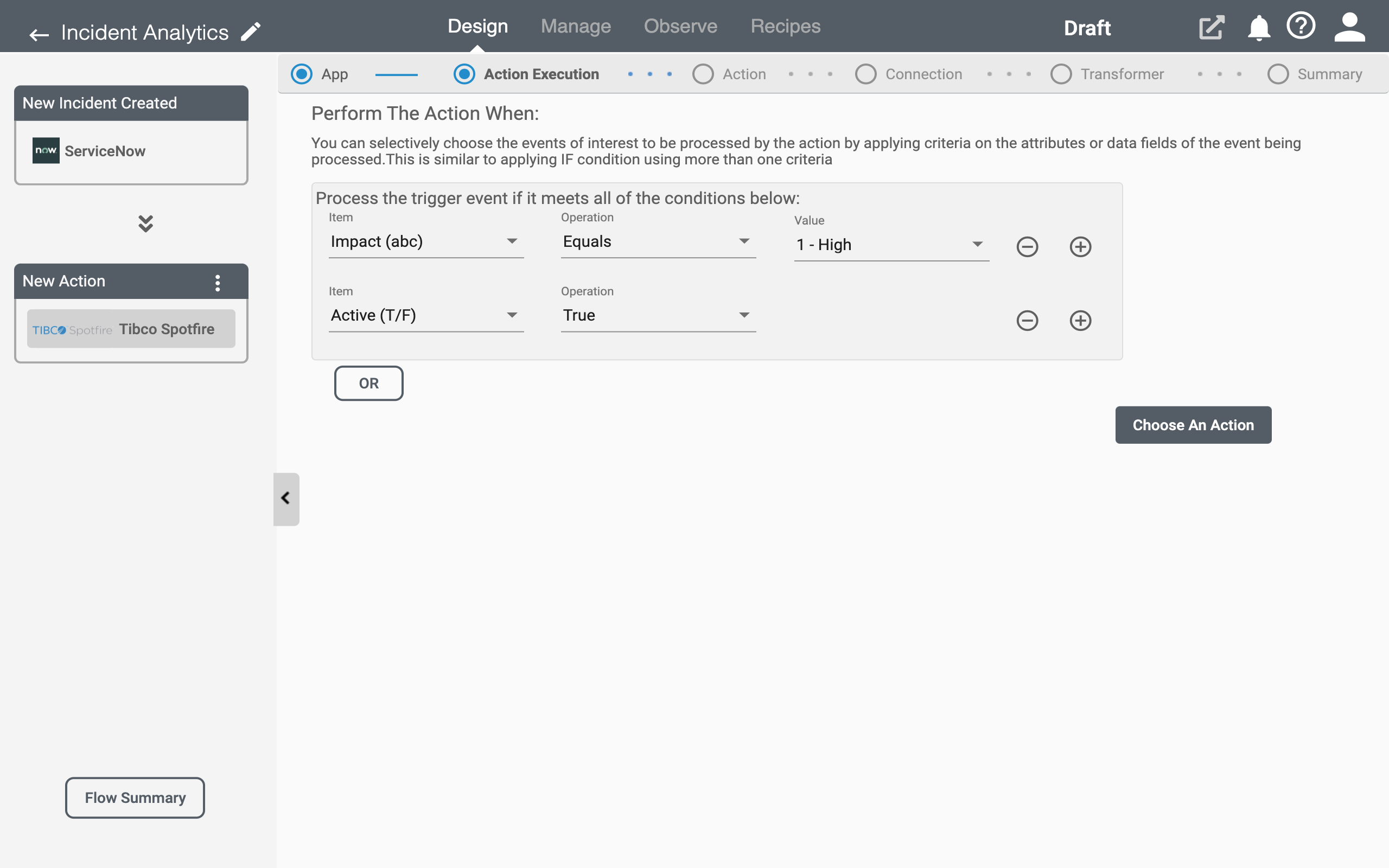The image size is (1389, 868).
Task: Click the OR condition button
Action: click(x=369, y=383)
